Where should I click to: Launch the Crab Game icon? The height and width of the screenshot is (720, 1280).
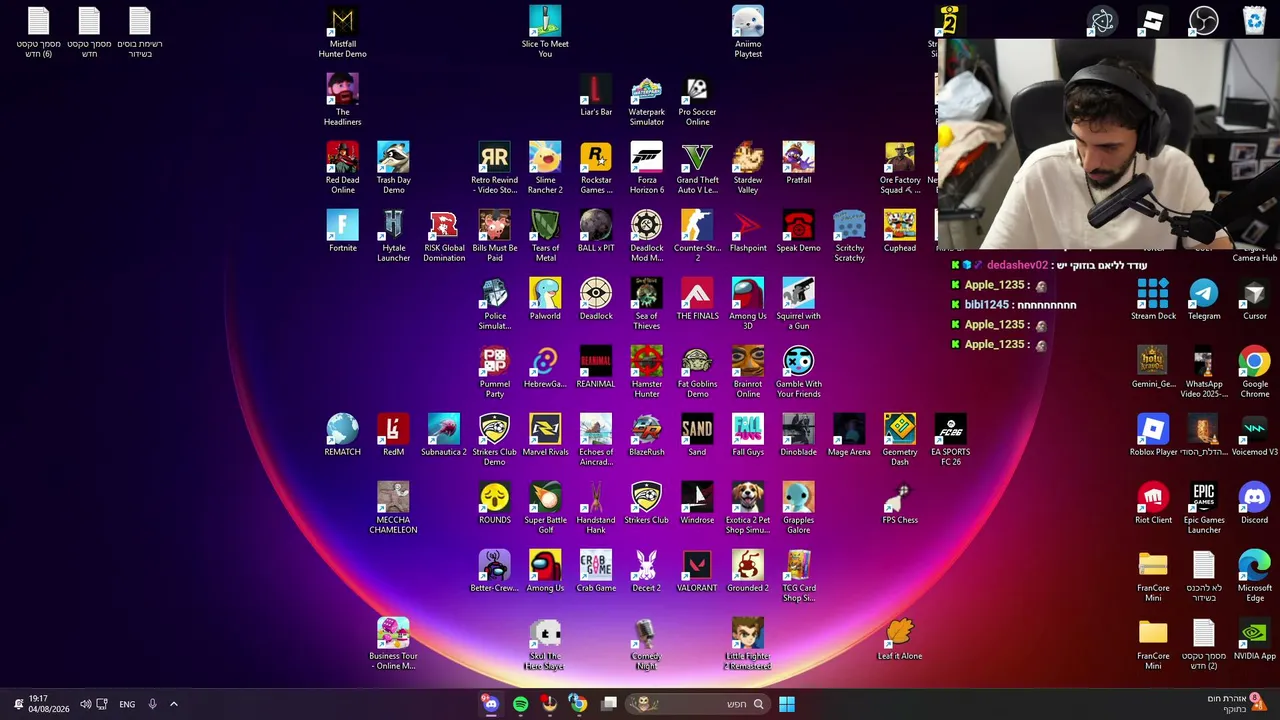596,571
